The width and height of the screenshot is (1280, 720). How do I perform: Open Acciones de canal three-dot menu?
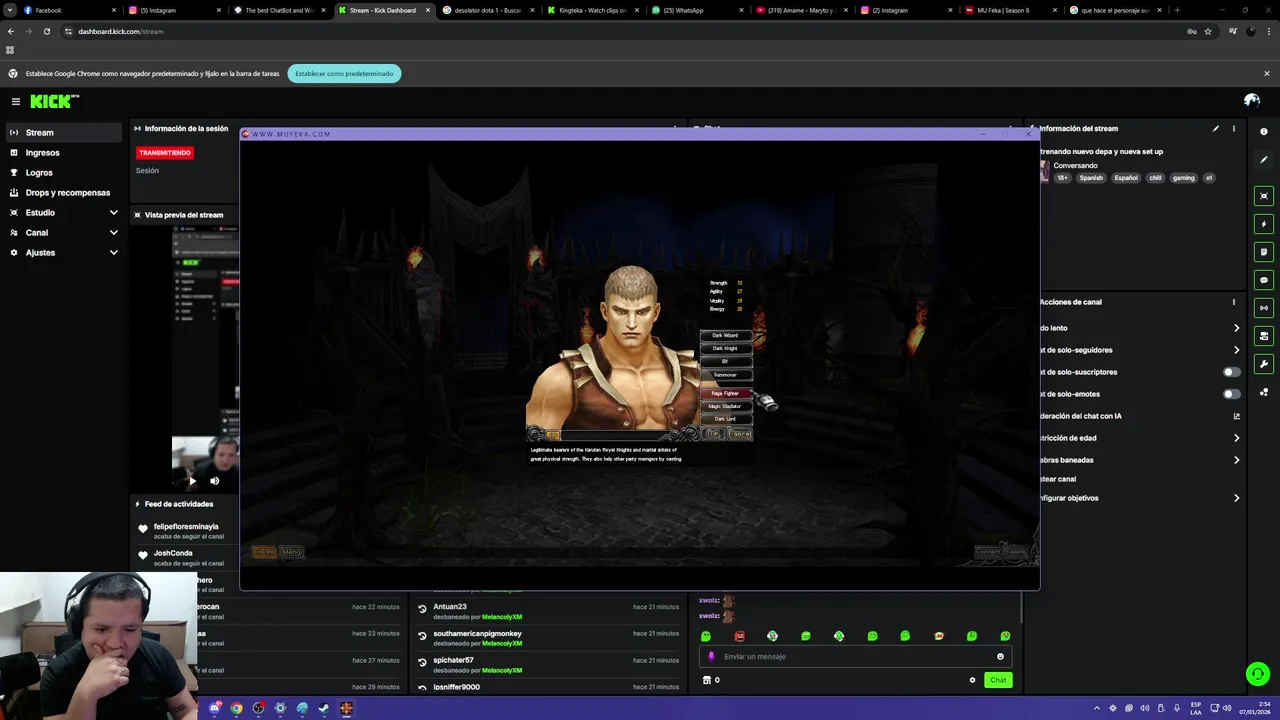tap(1234, 302)
